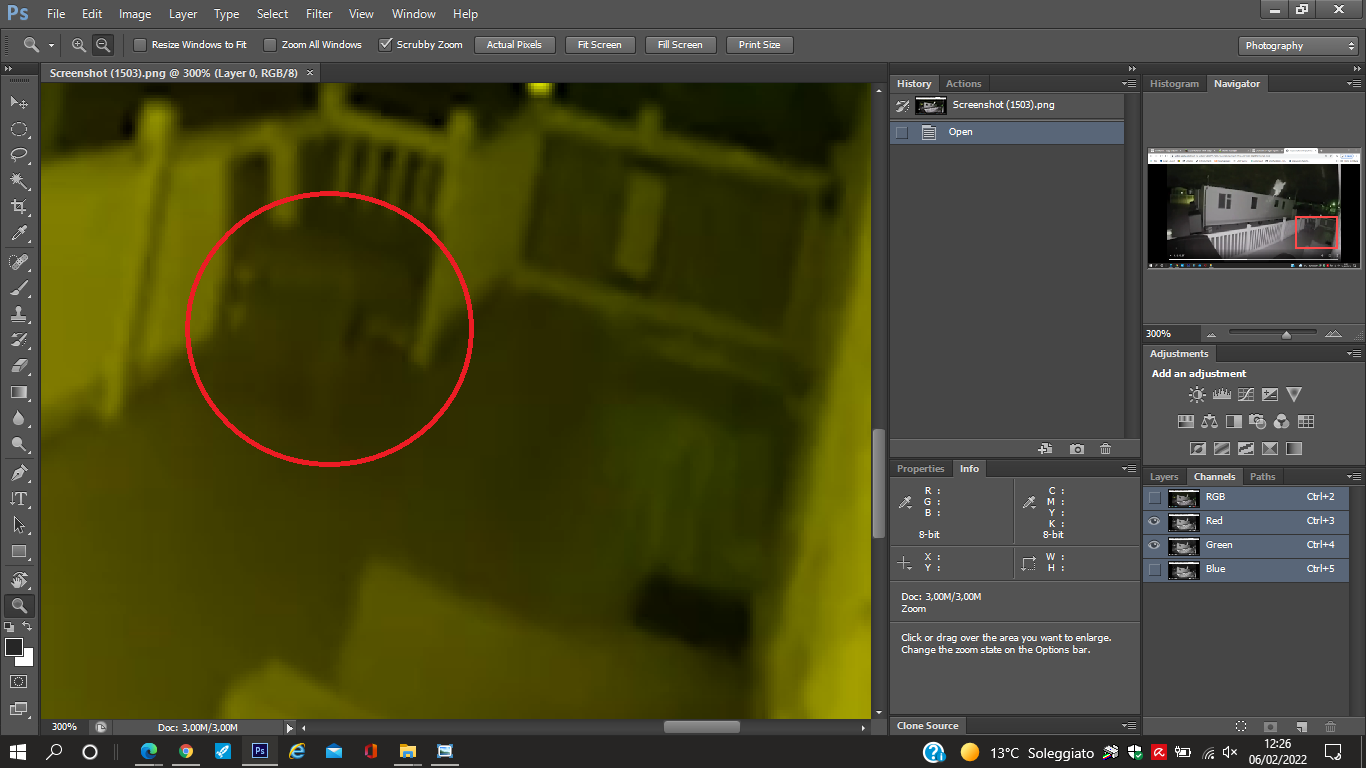Hide the Red channel visibility eye
This screenshot has width=1366, height=768.
[1155, 521]
